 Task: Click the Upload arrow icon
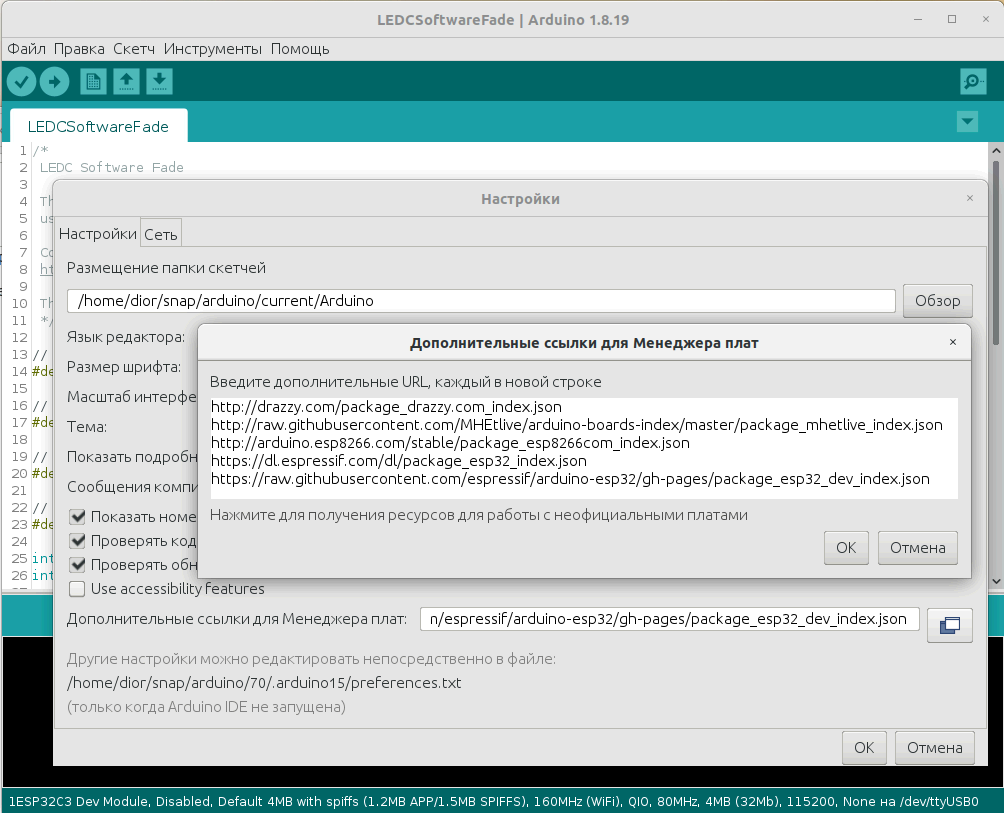click(x=54, y=82)
